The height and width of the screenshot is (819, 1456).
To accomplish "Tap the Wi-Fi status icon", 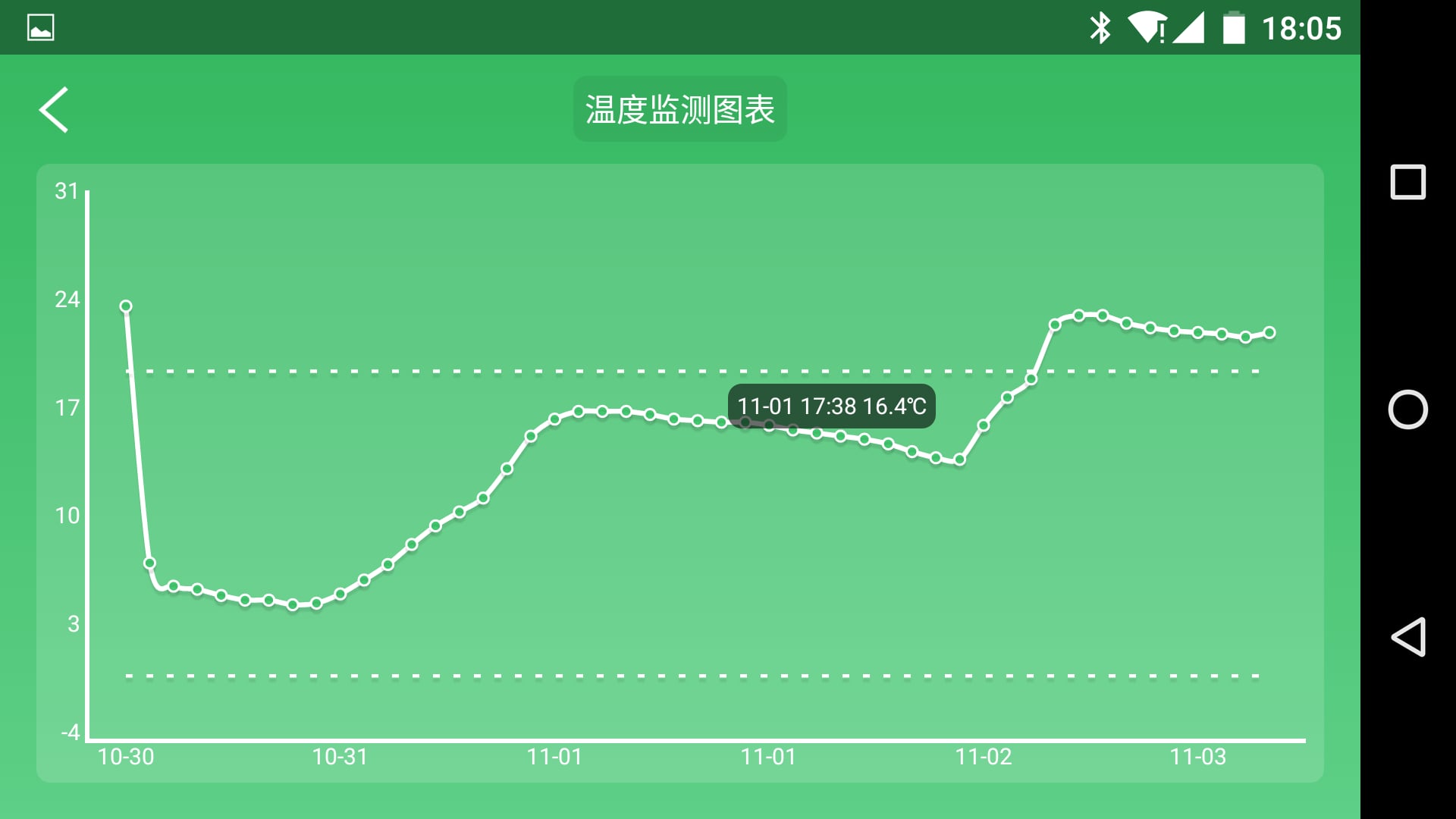I will click(1147, 28).
